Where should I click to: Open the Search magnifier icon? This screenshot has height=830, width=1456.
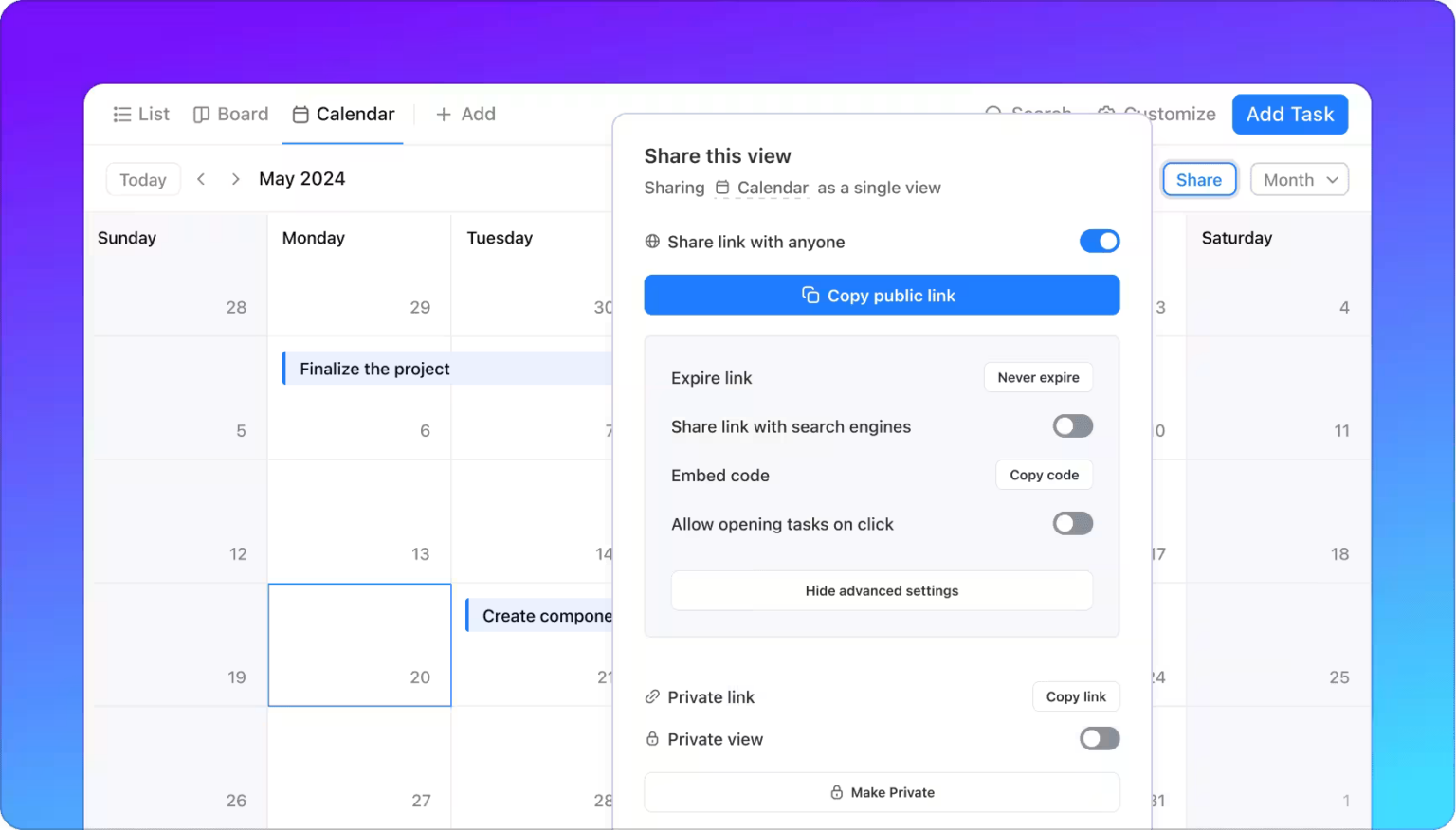click(x=992, y=114)
